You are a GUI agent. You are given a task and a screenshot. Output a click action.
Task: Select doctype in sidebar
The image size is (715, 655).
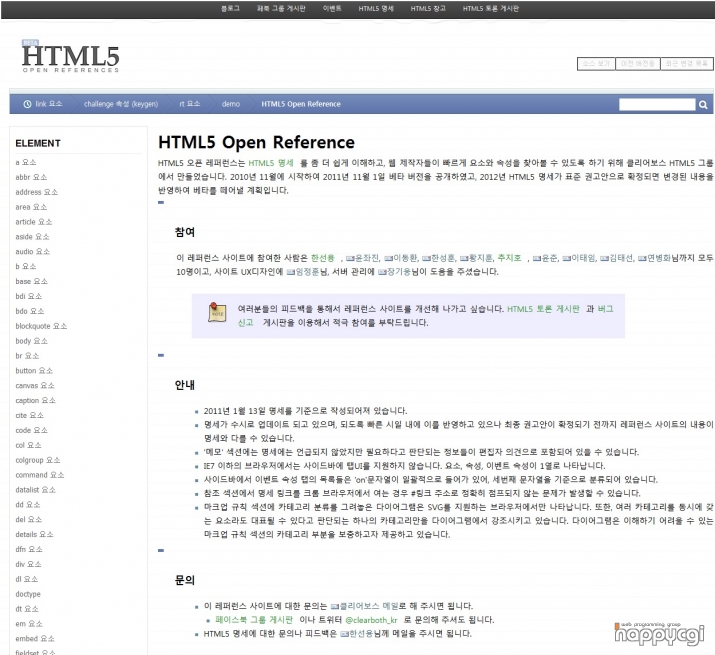(28, 594)
